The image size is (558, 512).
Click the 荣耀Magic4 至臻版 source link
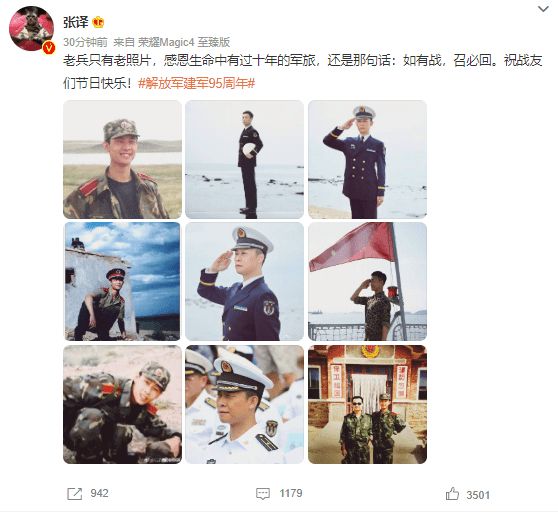point(184,42)
